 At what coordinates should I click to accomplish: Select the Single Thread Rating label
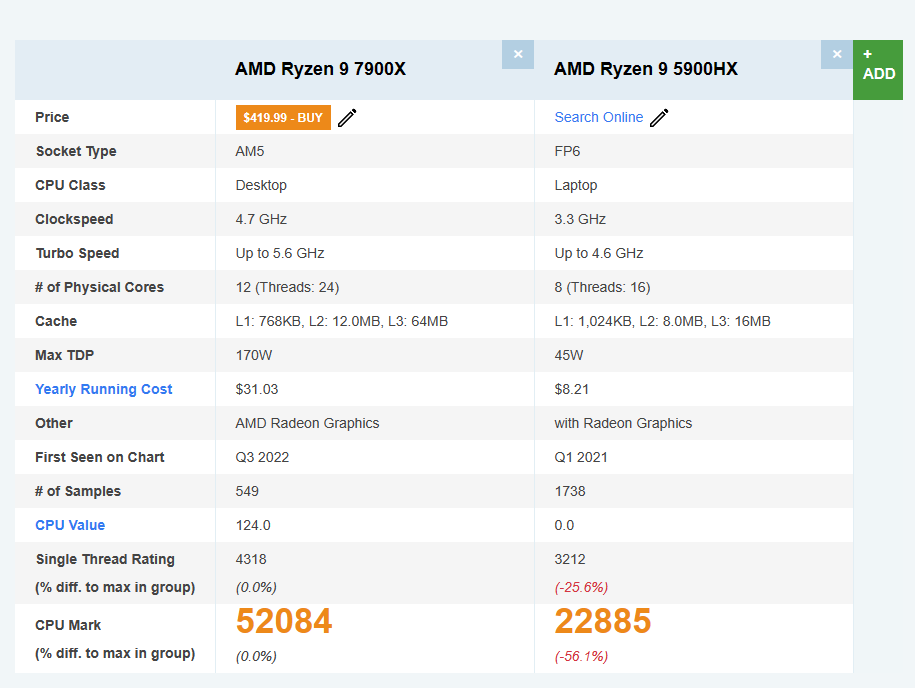point(105,559)
